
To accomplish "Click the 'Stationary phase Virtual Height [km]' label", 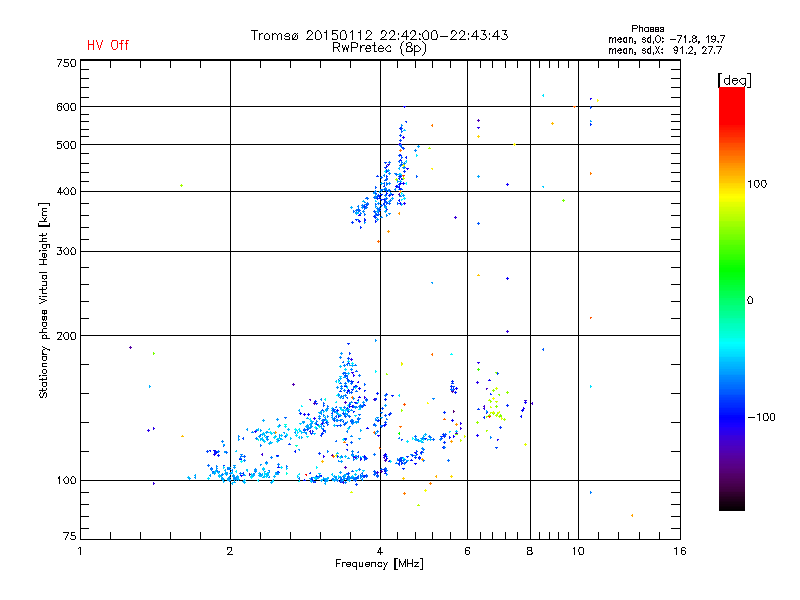I will click(x=44, y=300).
